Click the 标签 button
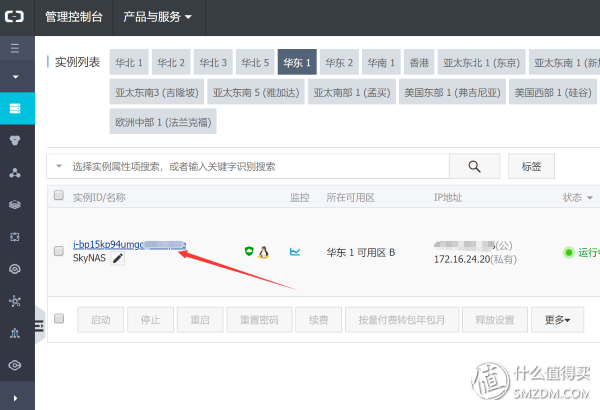Image resolution: width=600 pixels, height=410 pixels. coord(532,166)
